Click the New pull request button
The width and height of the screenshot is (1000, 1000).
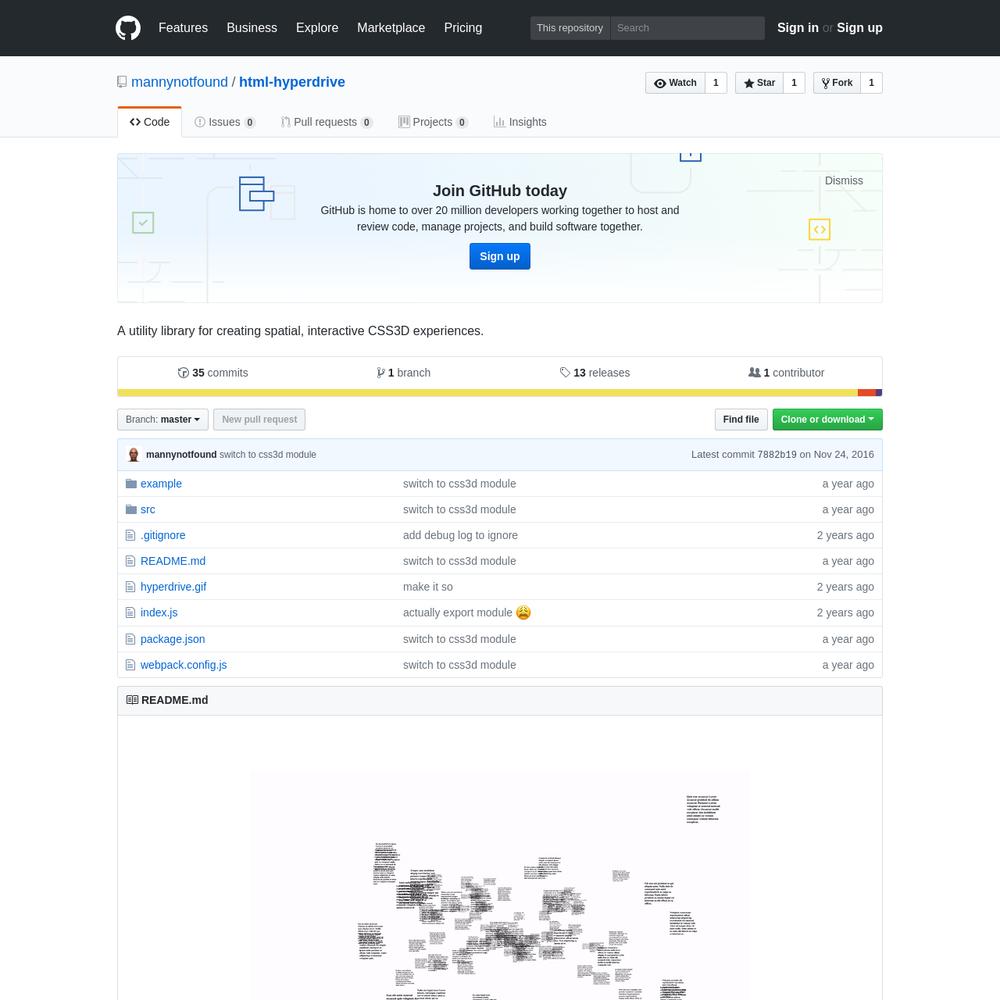[260, 420]
